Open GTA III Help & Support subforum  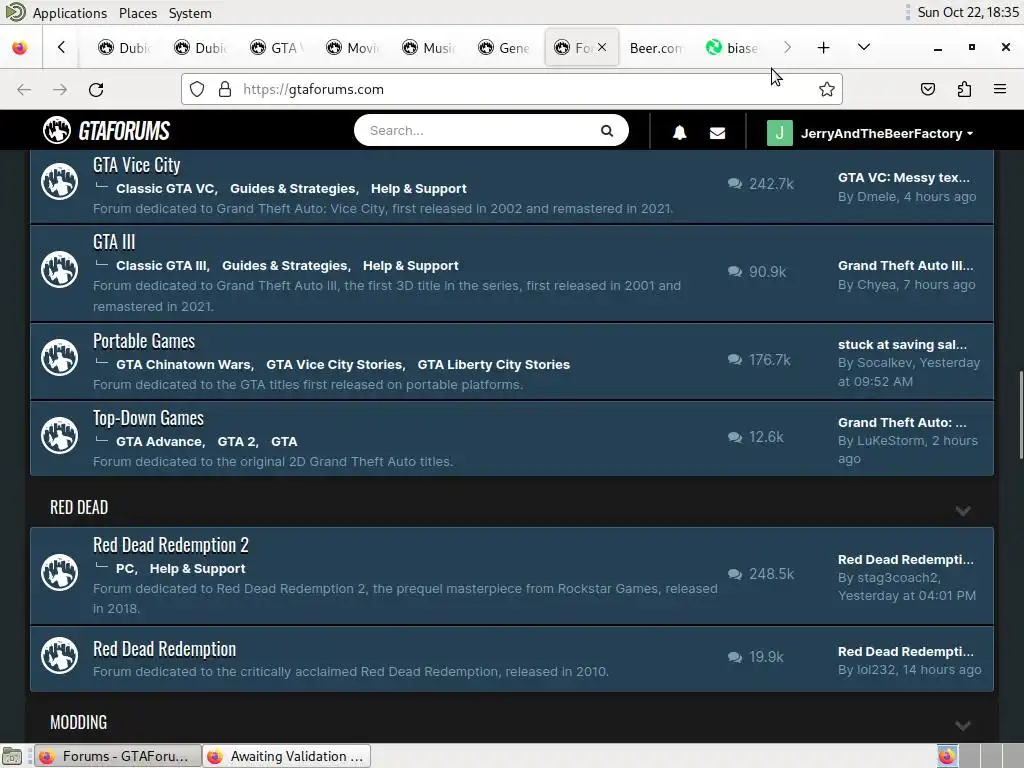pyautogui.click(x=411, y=266)
